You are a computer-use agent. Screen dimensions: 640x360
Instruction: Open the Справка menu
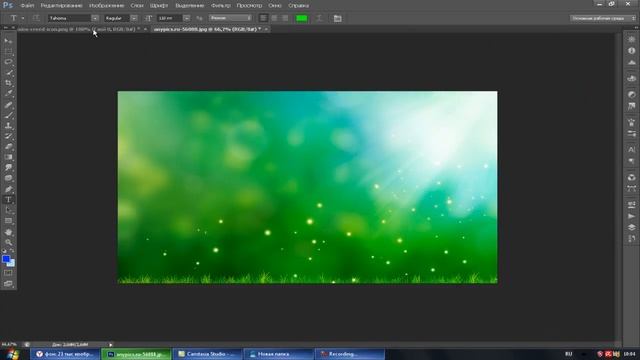[298, 6]
